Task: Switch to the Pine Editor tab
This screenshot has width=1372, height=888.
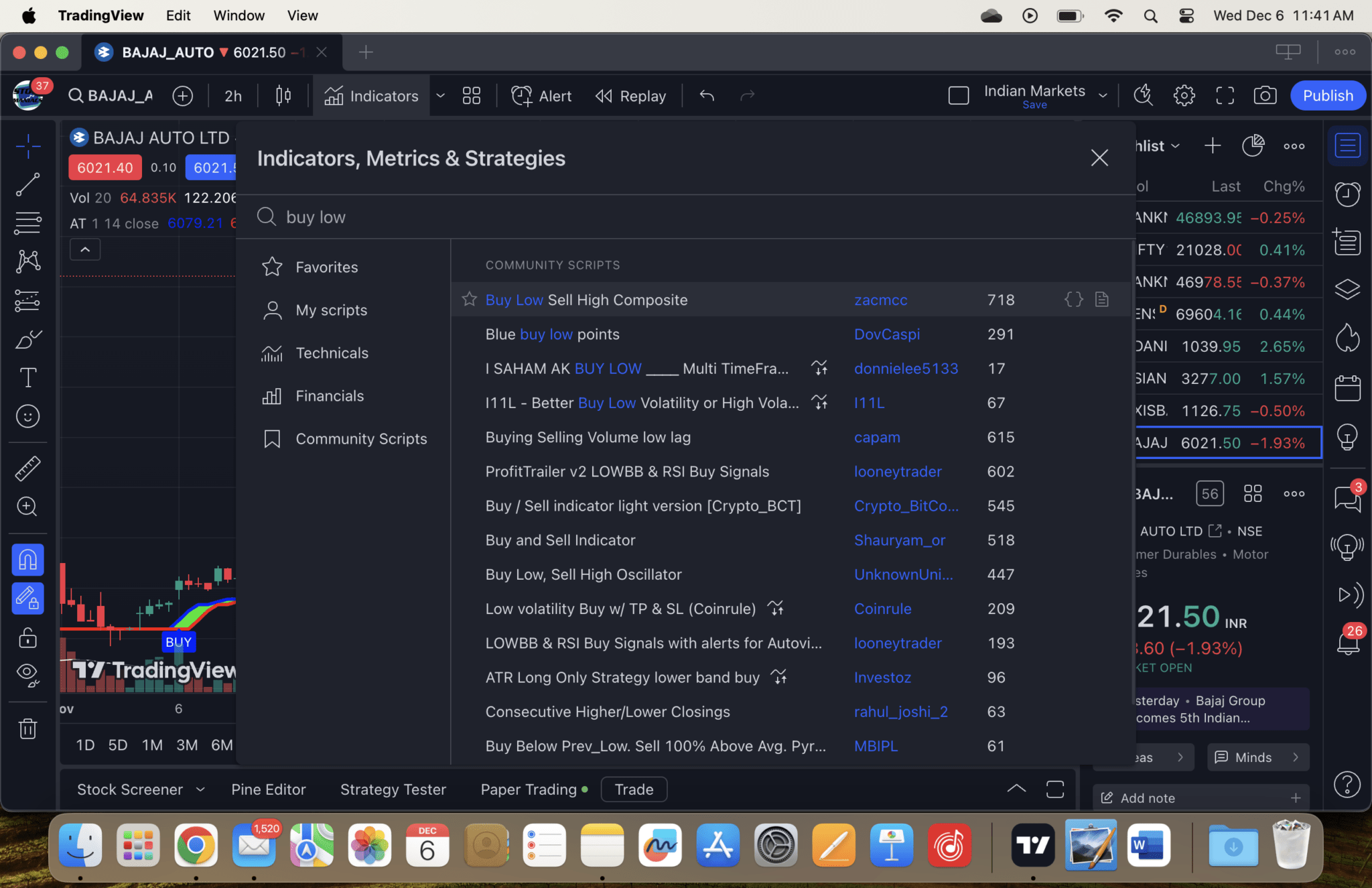Action: pos(268,789)
